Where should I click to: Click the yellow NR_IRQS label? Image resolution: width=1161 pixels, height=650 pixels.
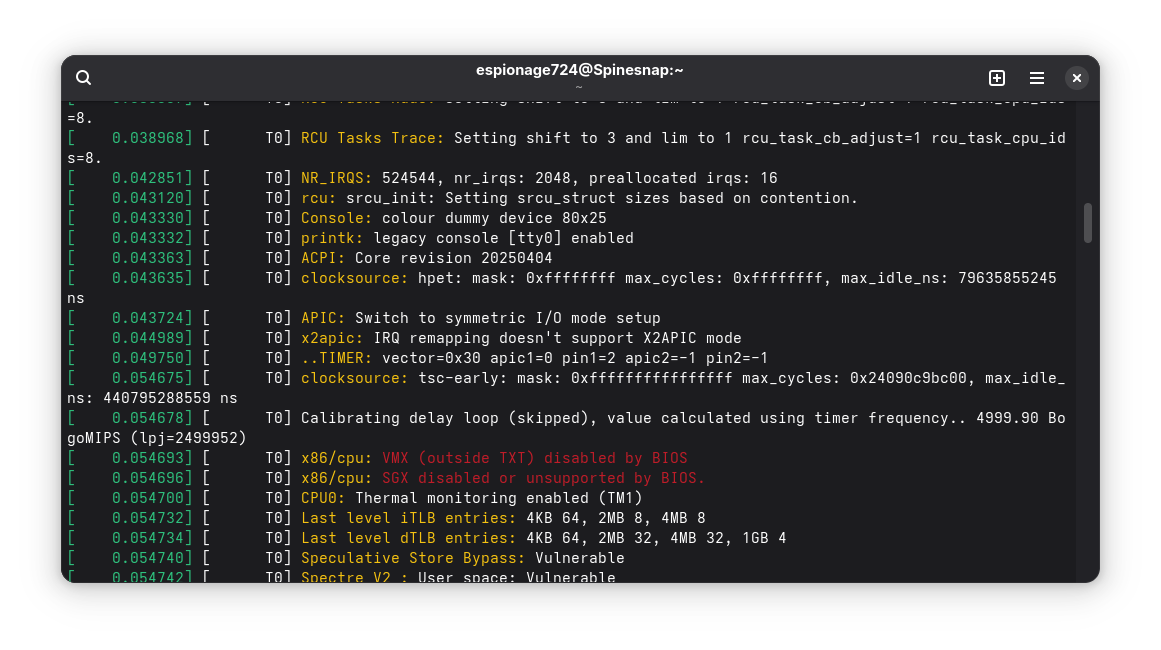[x=337, y=178]
